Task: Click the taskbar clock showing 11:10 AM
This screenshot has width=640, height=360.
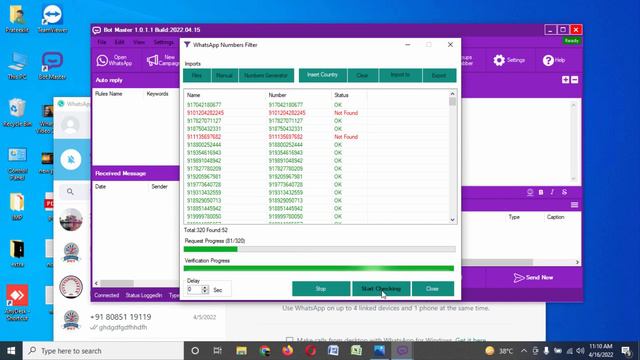Action: point(601,351)
